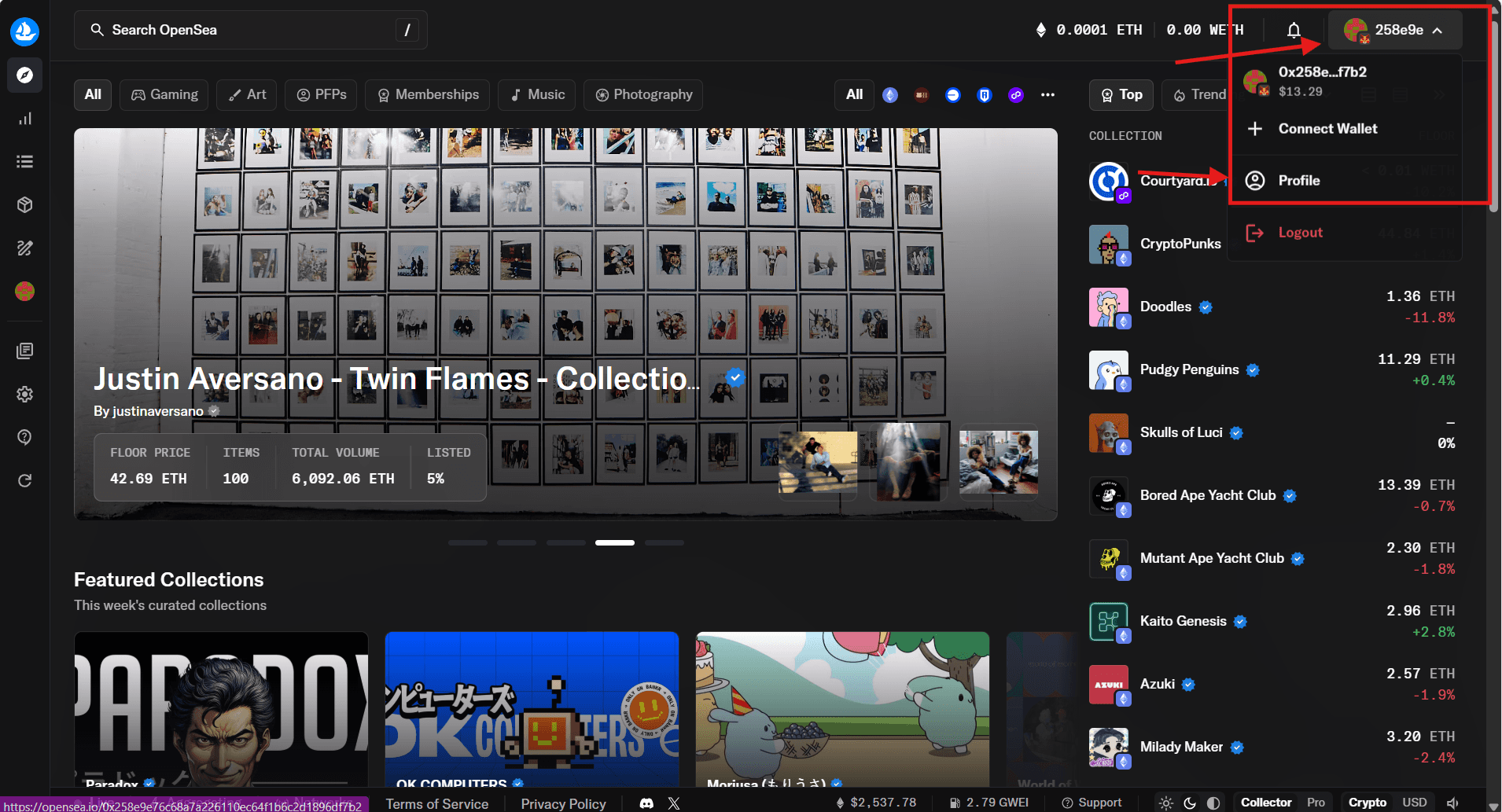Select wallet 0x258e...f7b2 entry
1502x812 pixels.
(1345, 81)
